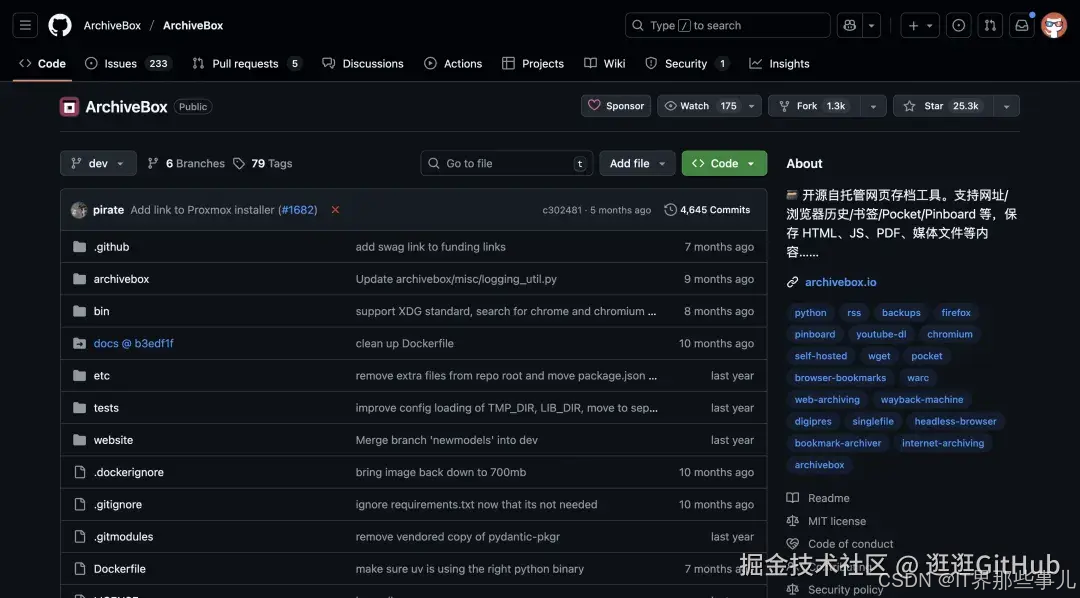Open the Security tab

pyautogui.click(x=687, y=63)
